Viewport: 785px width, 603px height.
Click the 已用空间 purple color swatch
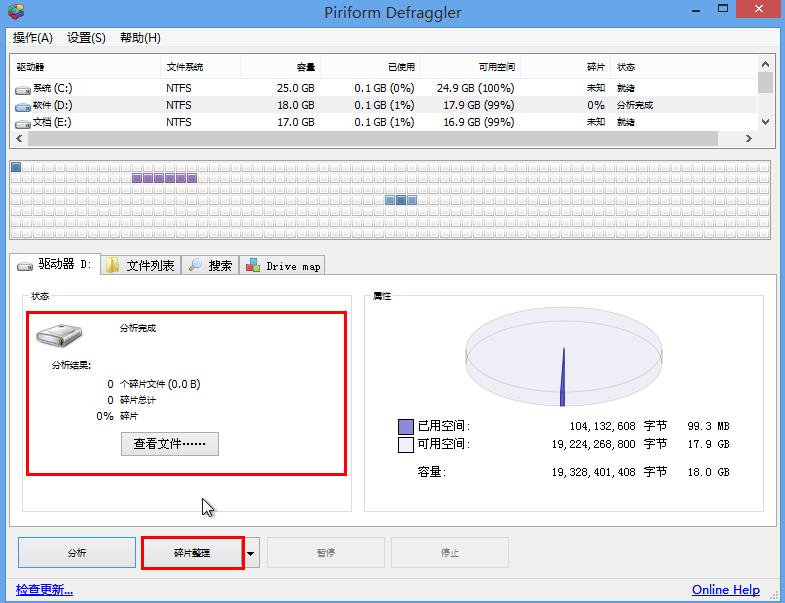tap(406, 427)
